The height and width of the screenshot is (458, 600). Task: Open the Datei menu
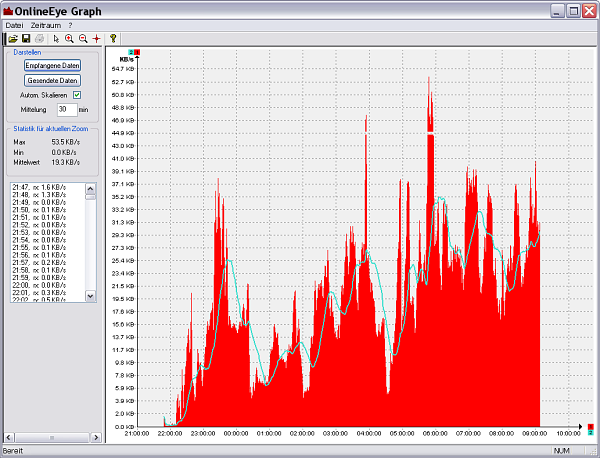(15, 24)
